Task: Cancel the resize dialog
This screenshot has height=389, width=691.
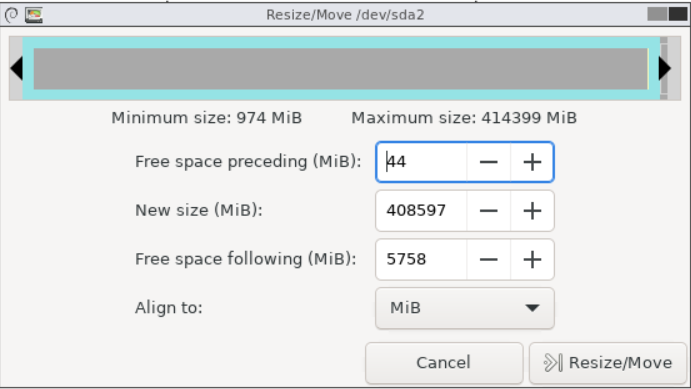Action: [x=444, y=363]
